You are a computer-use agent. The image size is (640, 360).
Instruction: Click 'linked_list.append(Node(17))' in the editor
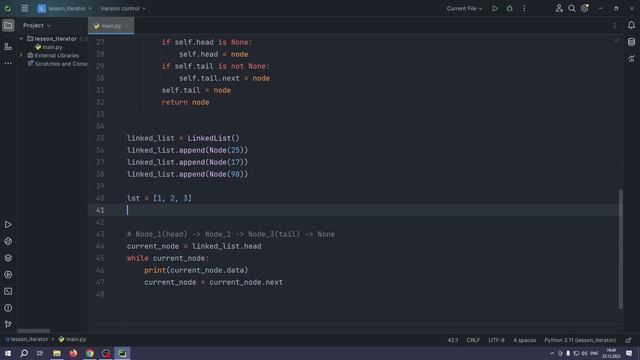187,162
